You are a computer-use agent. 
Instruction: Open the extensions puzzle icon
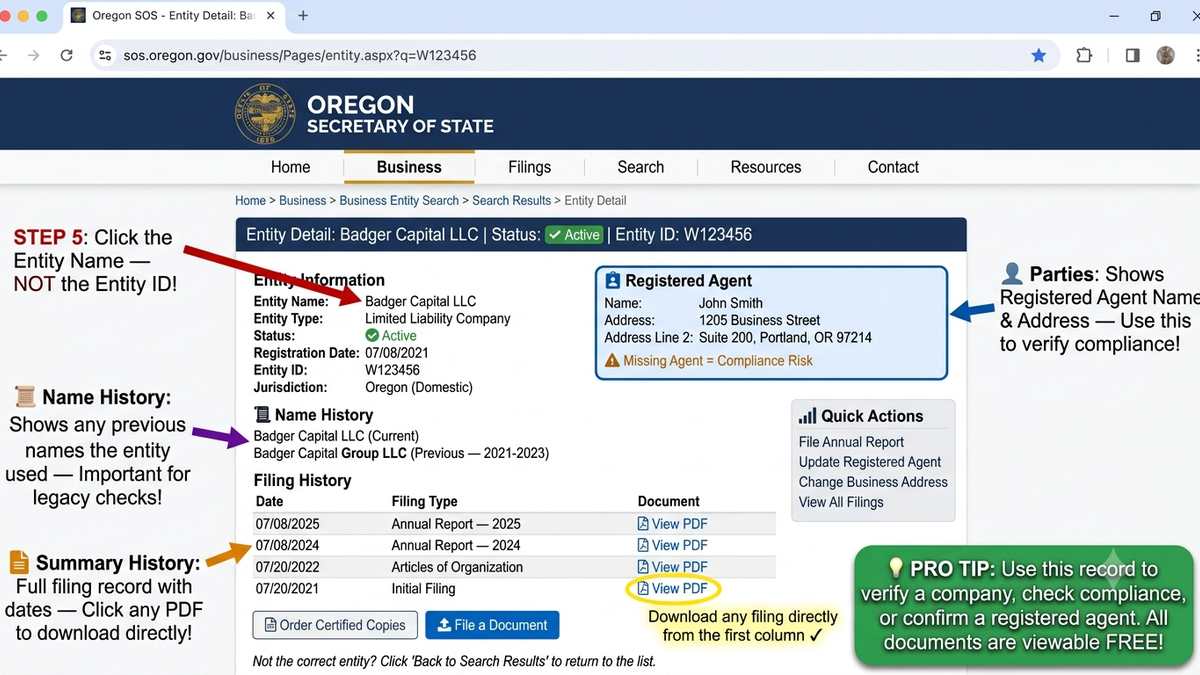[1084, 55]
